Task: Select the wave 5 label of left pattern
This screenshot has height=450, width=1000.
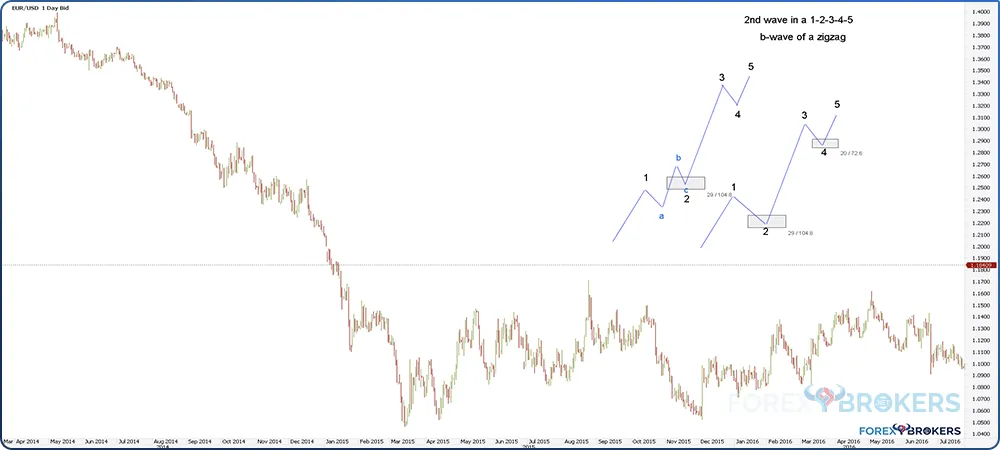Action: pos(750,67)
